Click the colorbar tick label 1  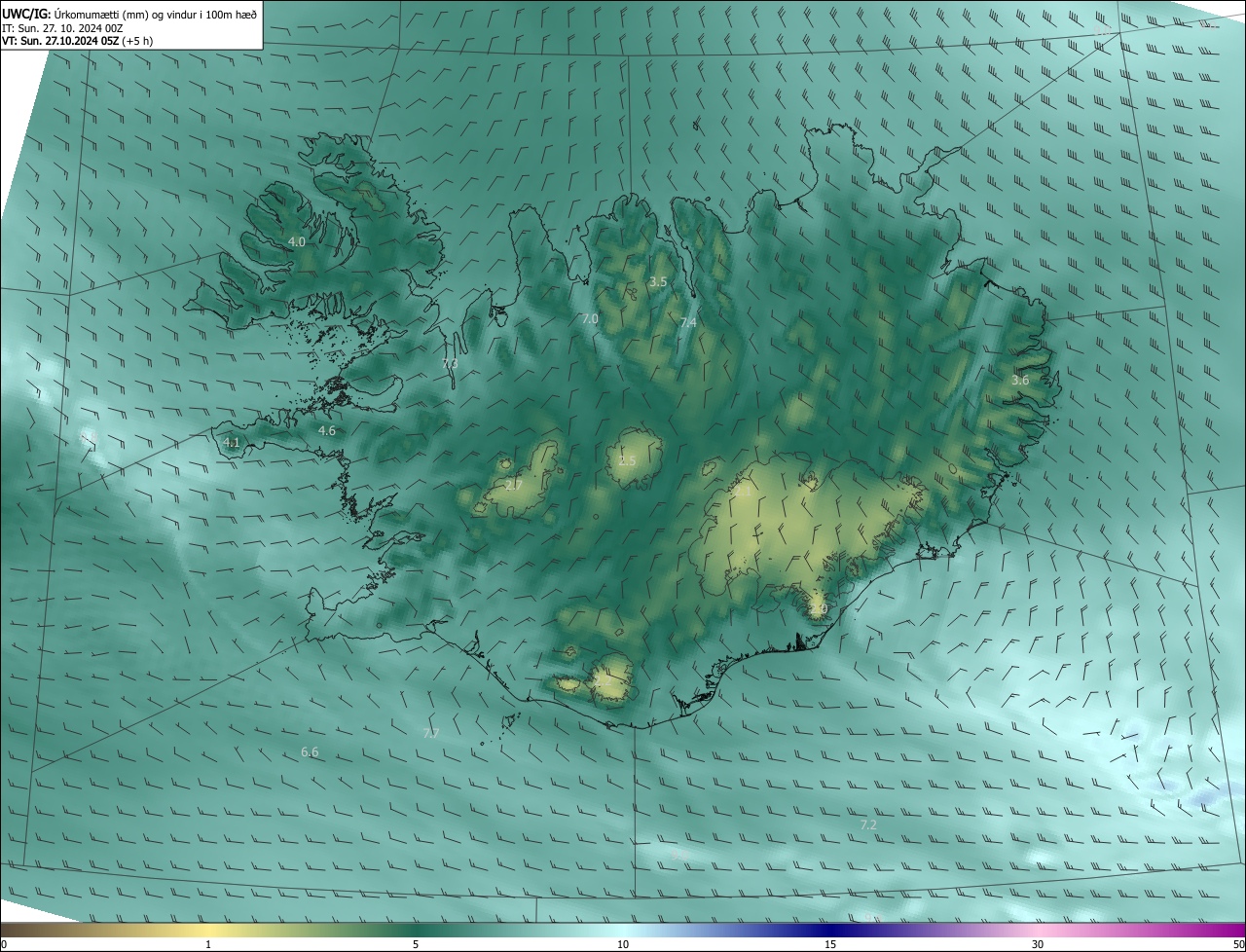(x=208, y=944)
